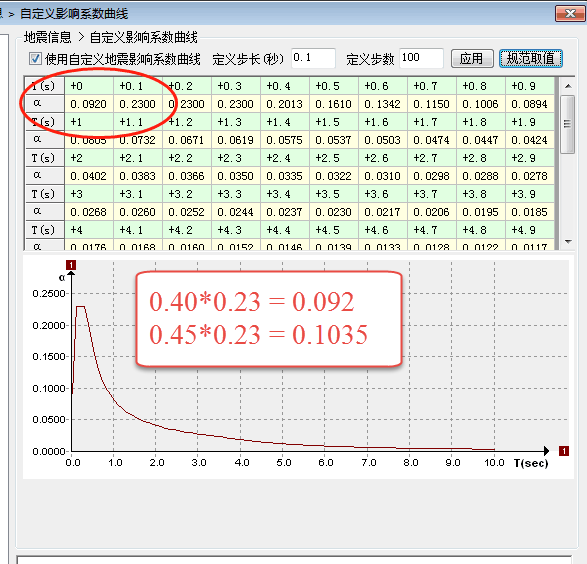Select the α cell with value 0.0619

pyautogui.click(x=235, y=140)
